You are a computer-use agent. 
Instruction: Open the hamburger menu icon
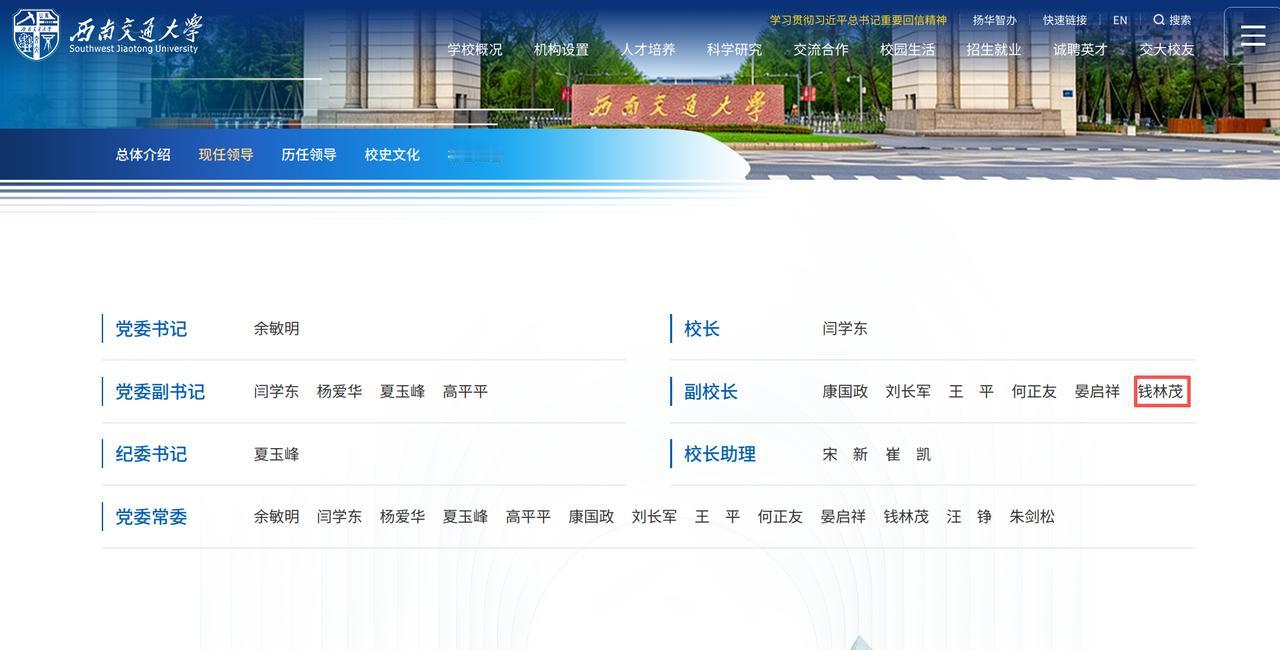tap(1252, 36)
